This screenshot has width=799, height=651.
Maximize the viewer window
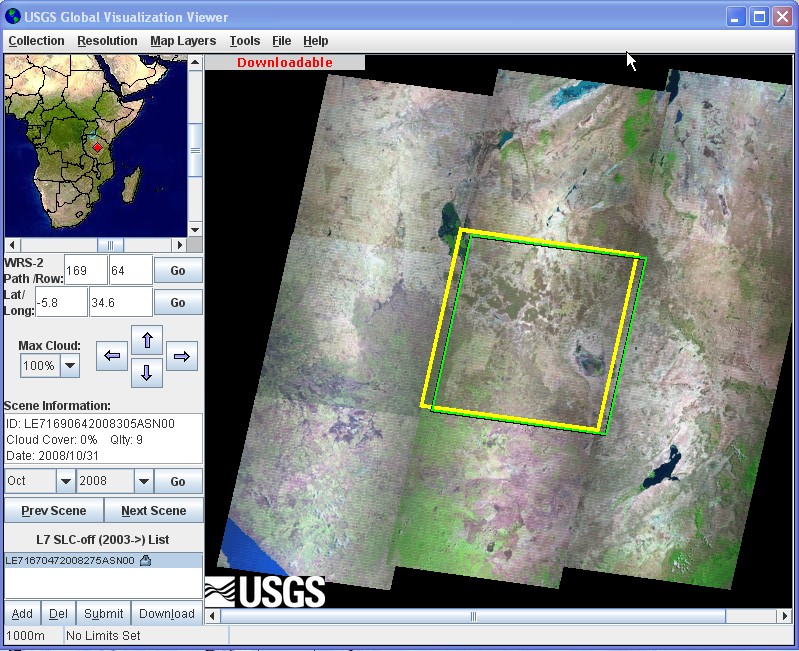click(759, 17)
